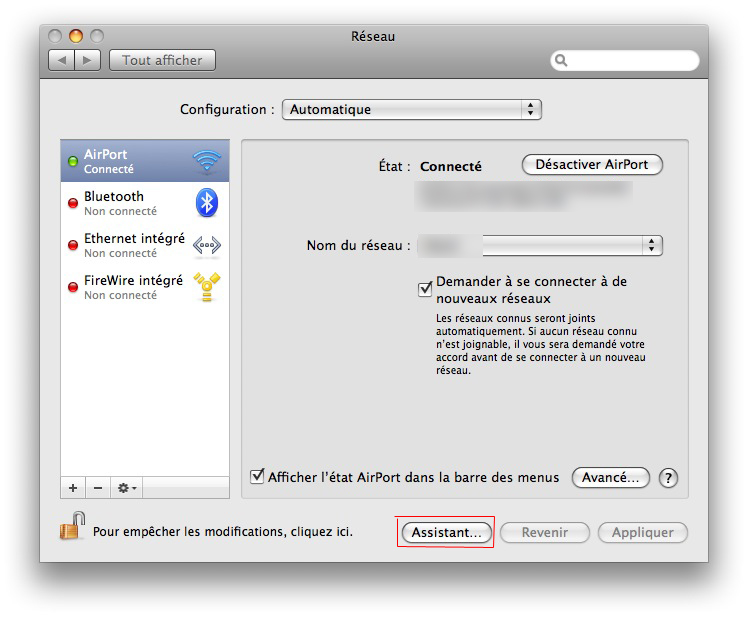This screenshot has height=617, width=748.
Task: Open the Nom du réseau dropdown
Action: tap(540, 245)
